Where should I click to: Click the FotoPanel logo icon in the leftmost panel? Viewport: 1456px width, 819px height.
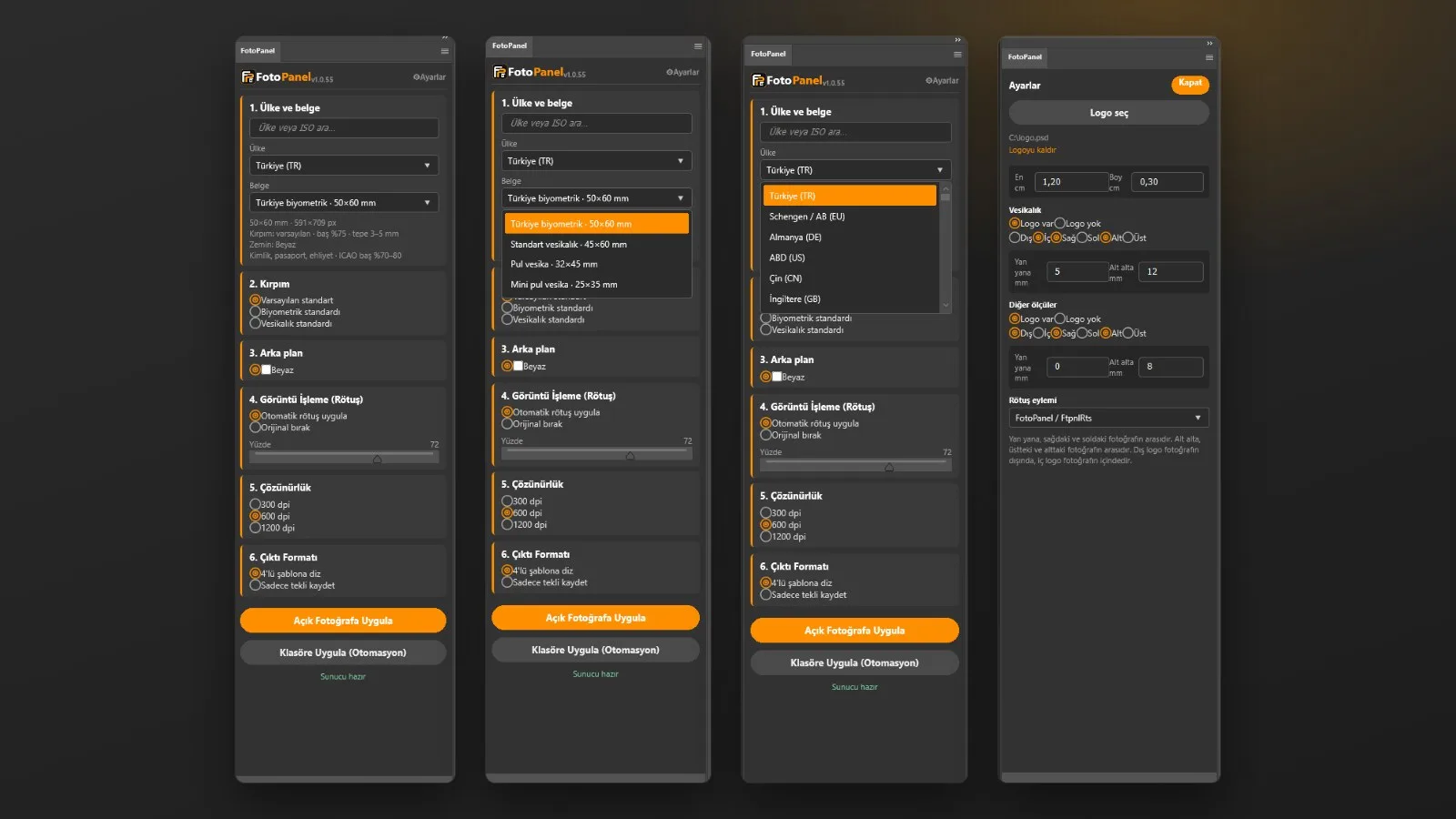248,77
